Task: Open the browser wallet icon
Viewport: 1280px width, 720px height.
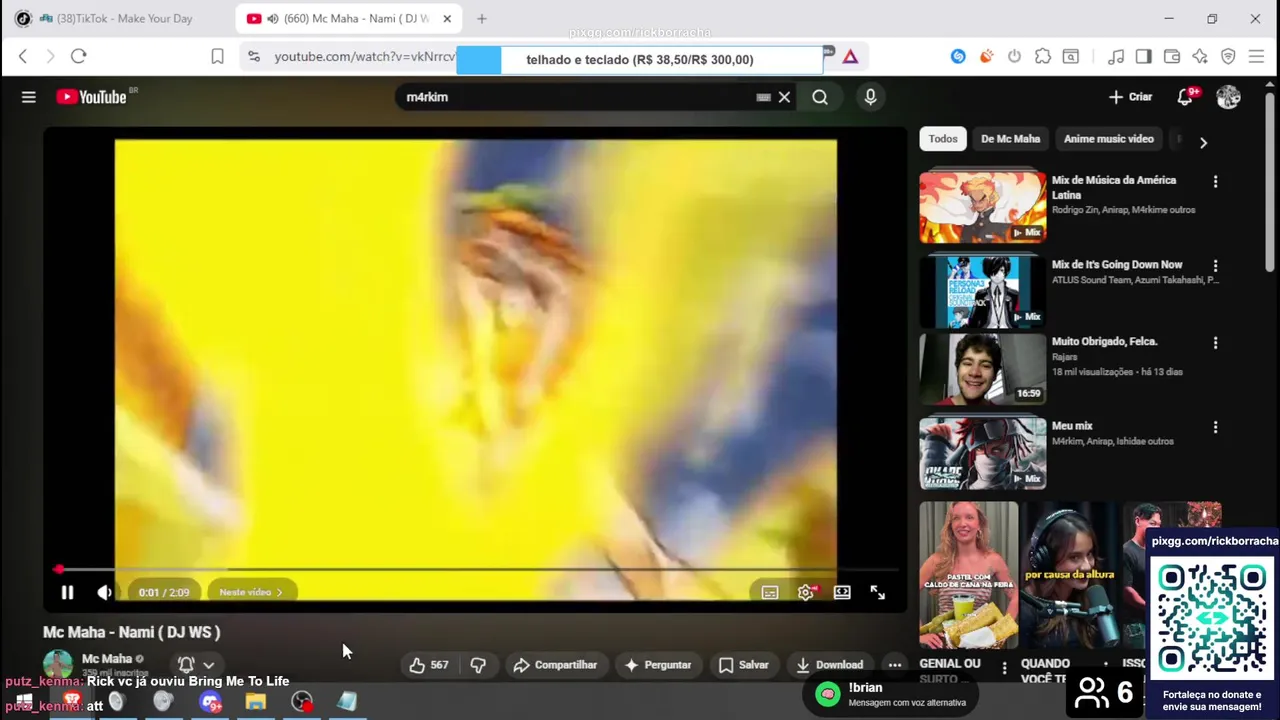Action: pos(1172,57)
